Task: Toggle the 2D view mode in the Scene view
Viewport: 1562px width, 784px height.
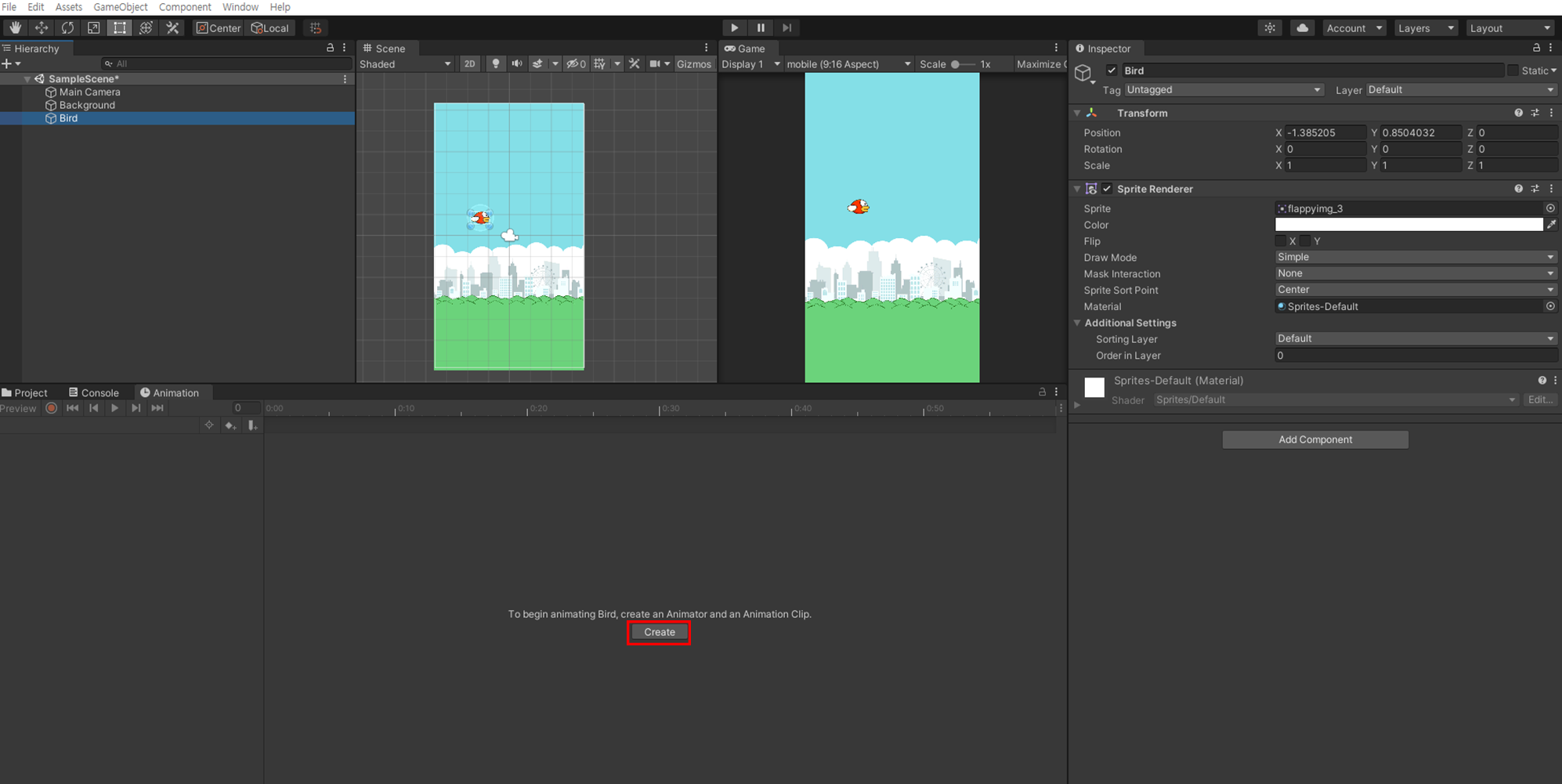Action: pos(469,63)
